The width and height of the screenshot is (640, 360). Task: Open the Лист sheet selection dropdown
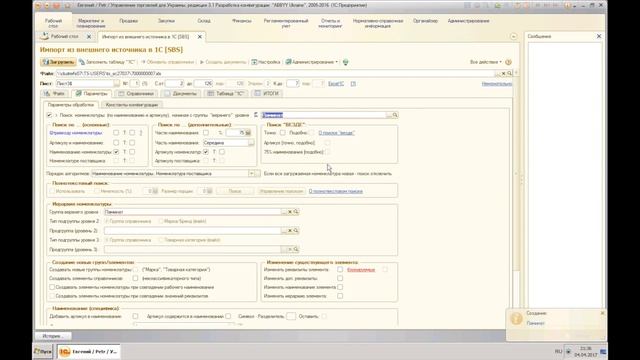point(117,83)
